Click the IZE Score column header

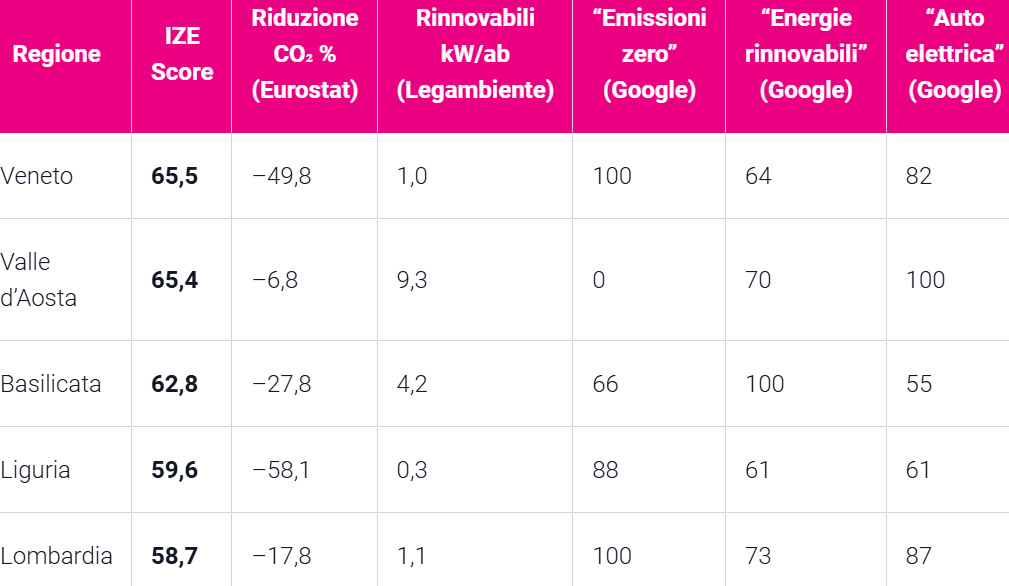[x=182, y=54]
